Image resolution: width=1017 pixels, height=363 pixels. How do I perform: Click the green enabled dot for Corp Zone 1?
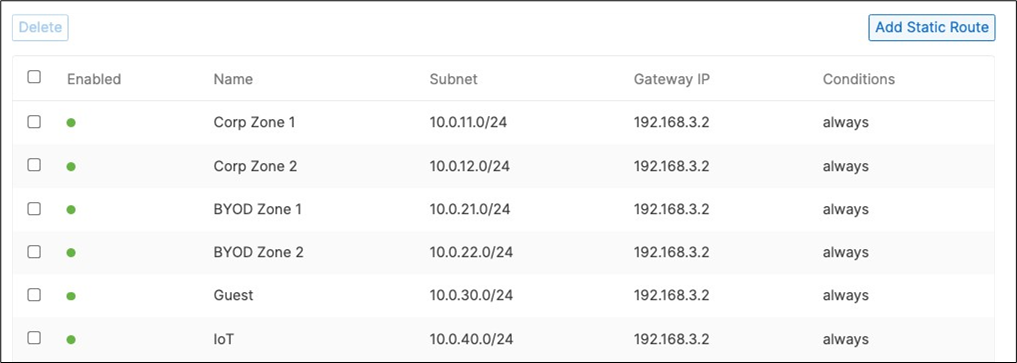click(71, 123)
